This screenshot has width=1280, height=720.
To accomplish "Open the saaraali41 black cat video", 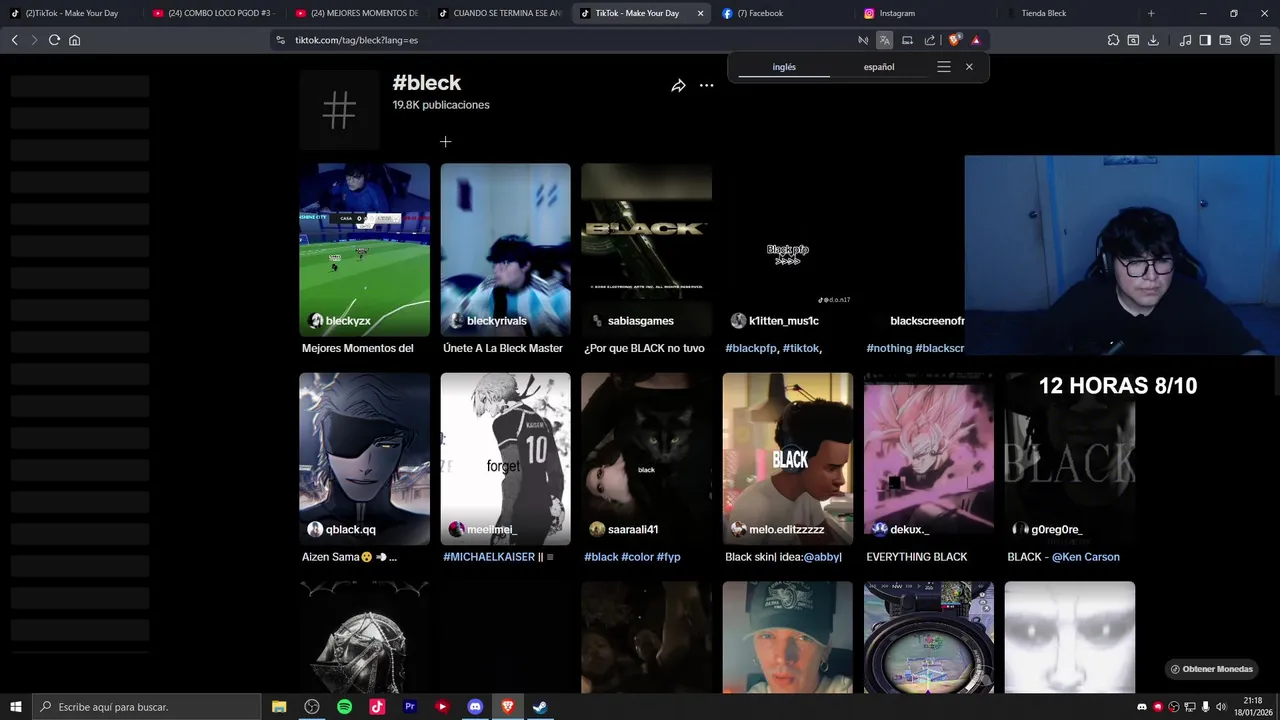I will (x=646, y=459).
